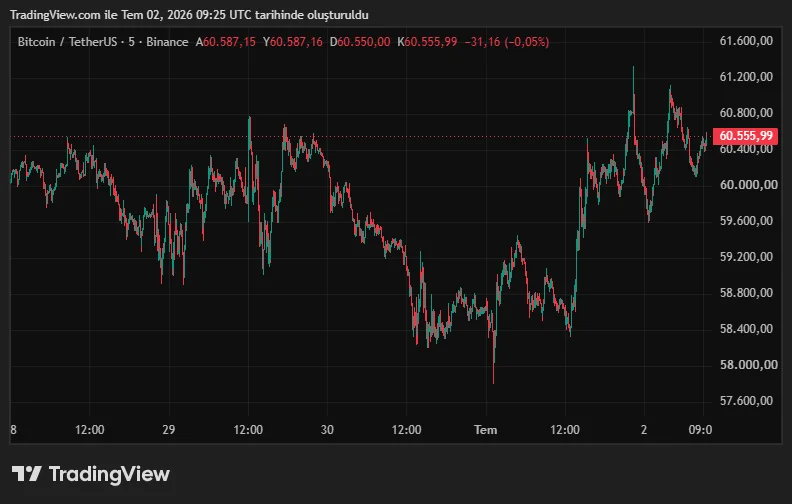Open the TradingView wordmark link
Image resolution: width=792 pixels, height=504 pixels.
(x=109, y=474)
